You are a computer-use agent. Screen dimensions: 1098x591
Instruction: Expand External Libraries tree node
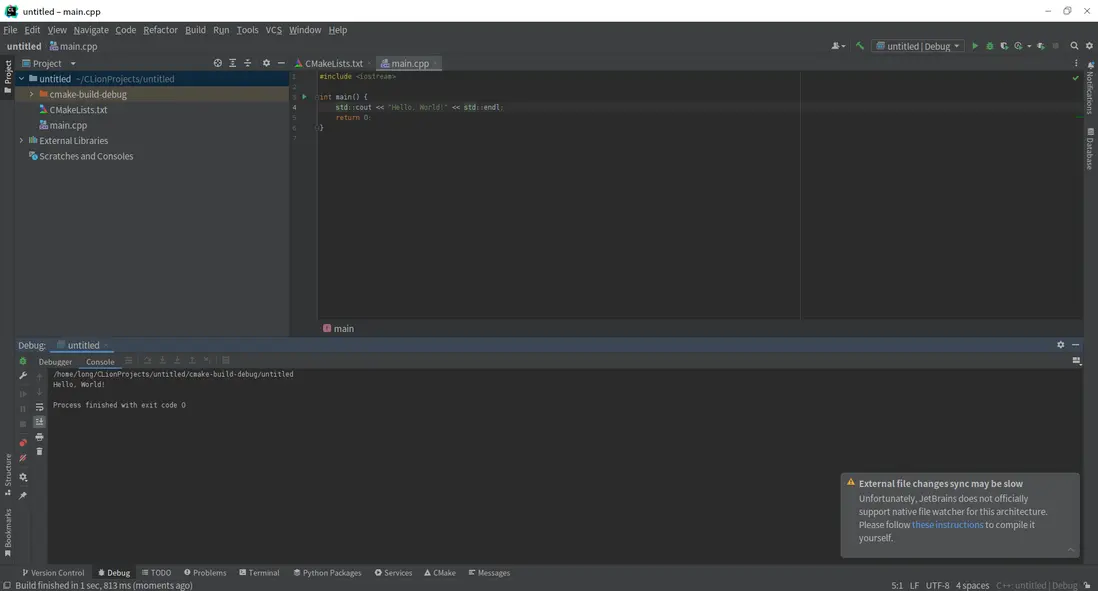coord(21,141)
